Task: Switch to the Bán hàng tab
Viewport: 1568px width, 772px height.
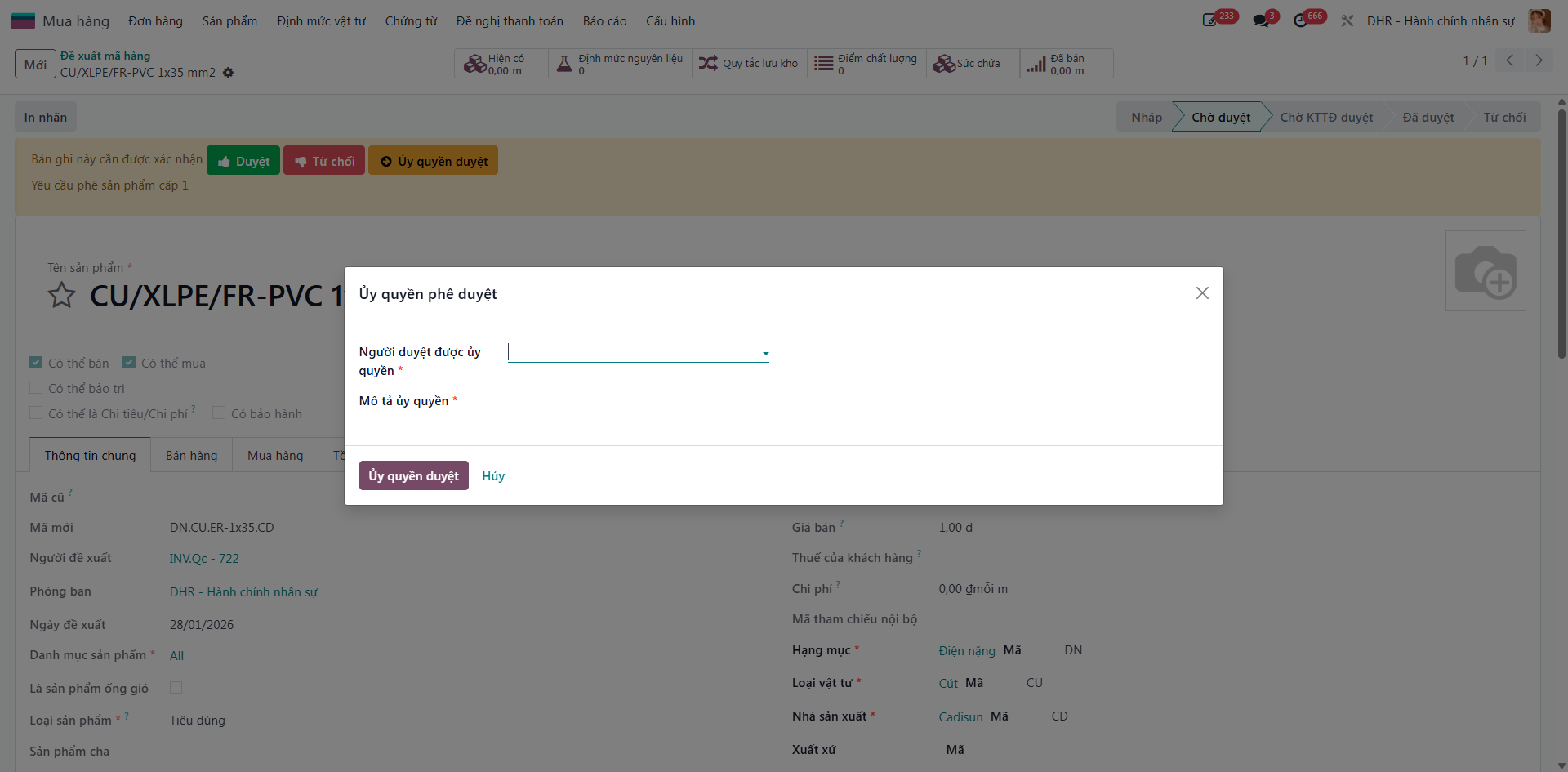Action: [x=192, y=456]
